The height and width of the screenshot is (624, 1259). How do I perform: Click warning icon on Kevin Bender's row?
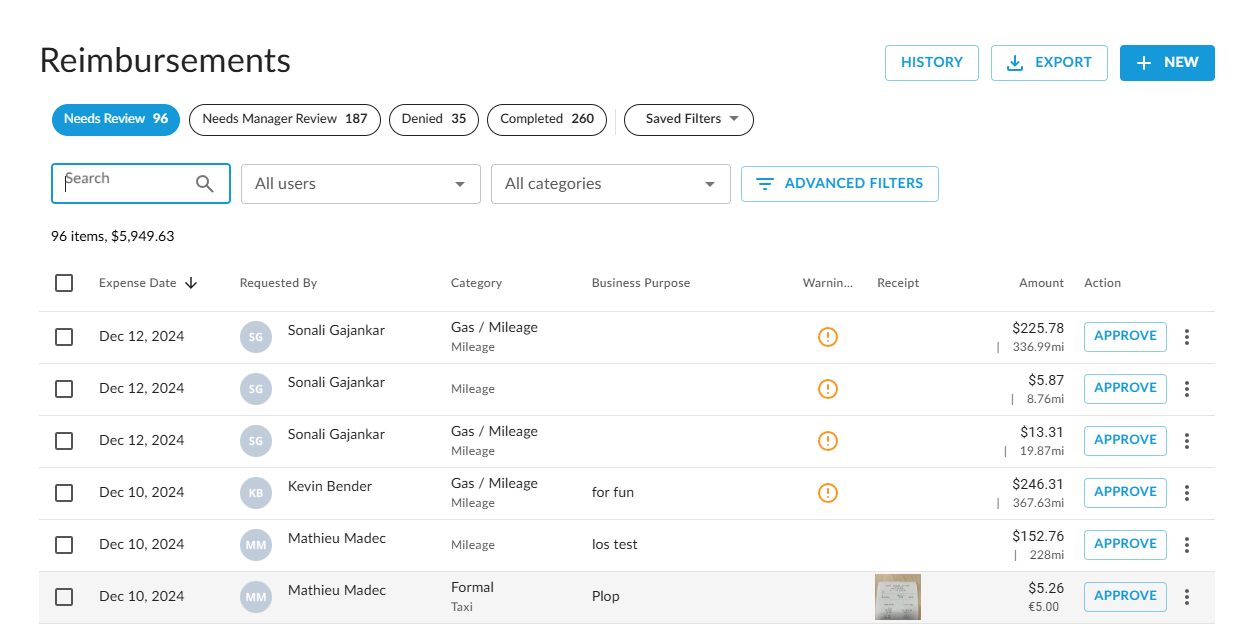coord(827,493)
